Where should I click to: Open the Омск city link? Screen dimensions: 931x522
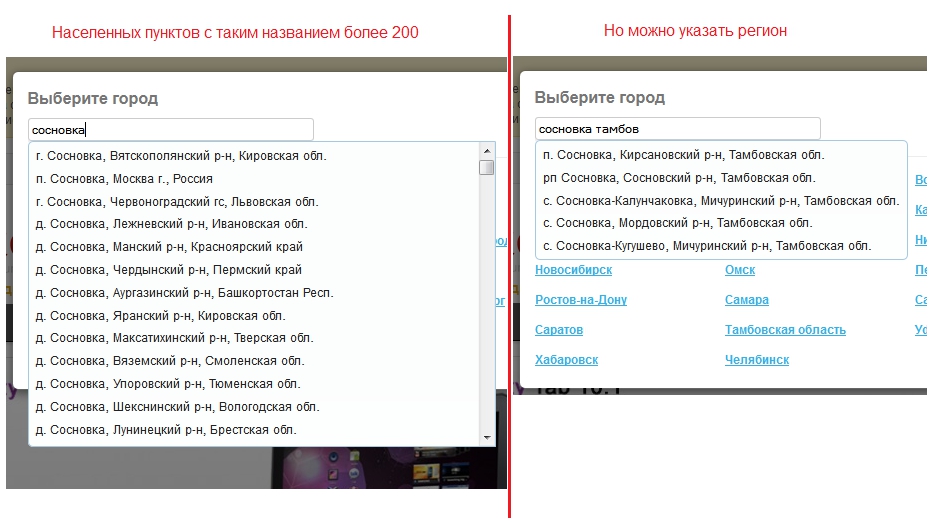click(x=740, y=270)
